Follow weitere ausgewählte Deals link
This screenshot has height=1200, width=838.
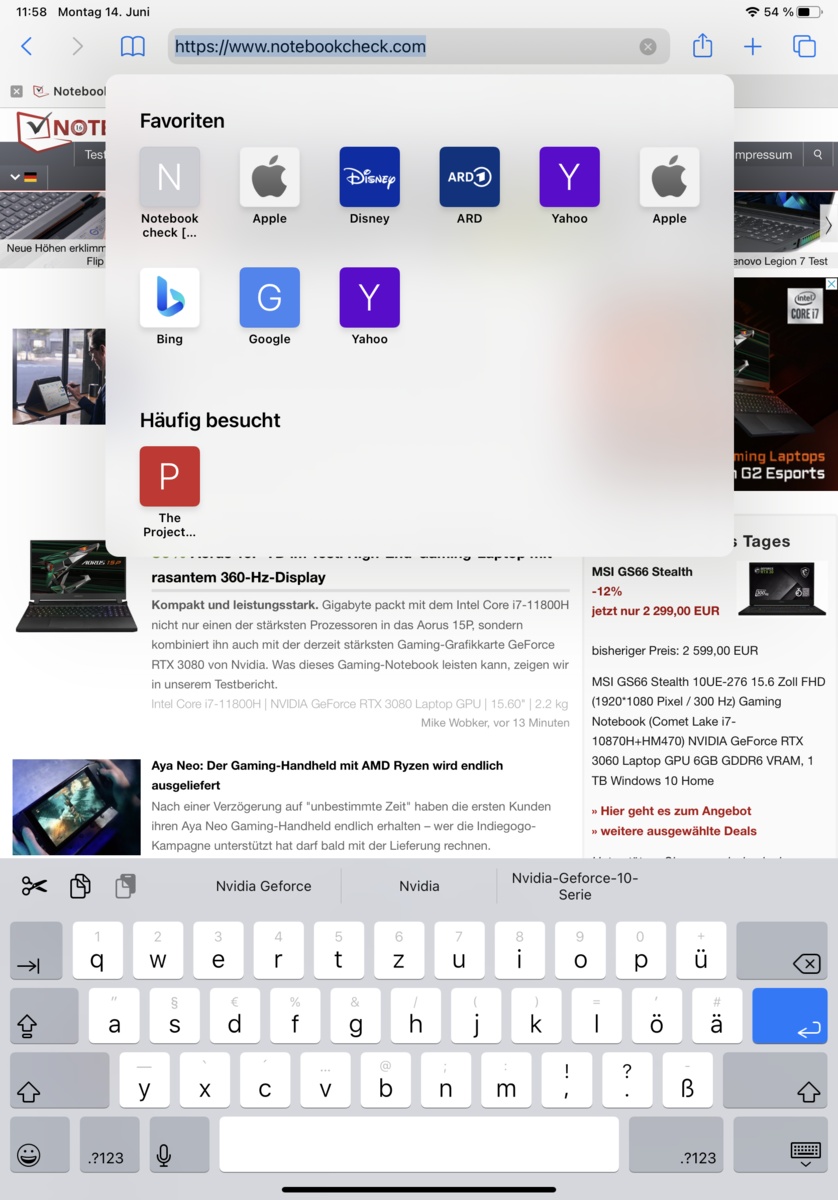click(x=674, y=831)
